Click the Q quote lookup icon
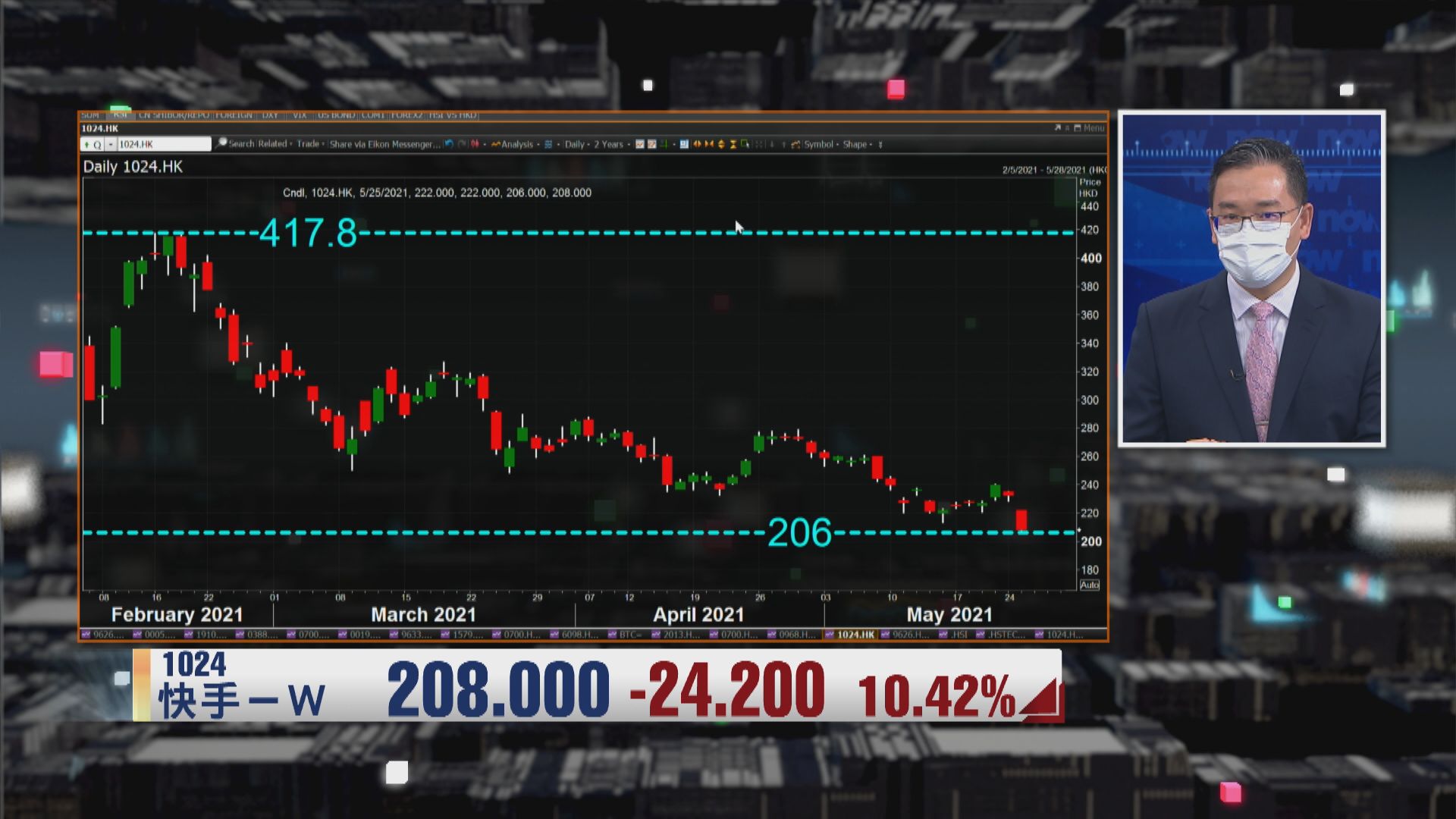Image resolution: width=1456 pixels, height=819 pixels. (97, 144)
